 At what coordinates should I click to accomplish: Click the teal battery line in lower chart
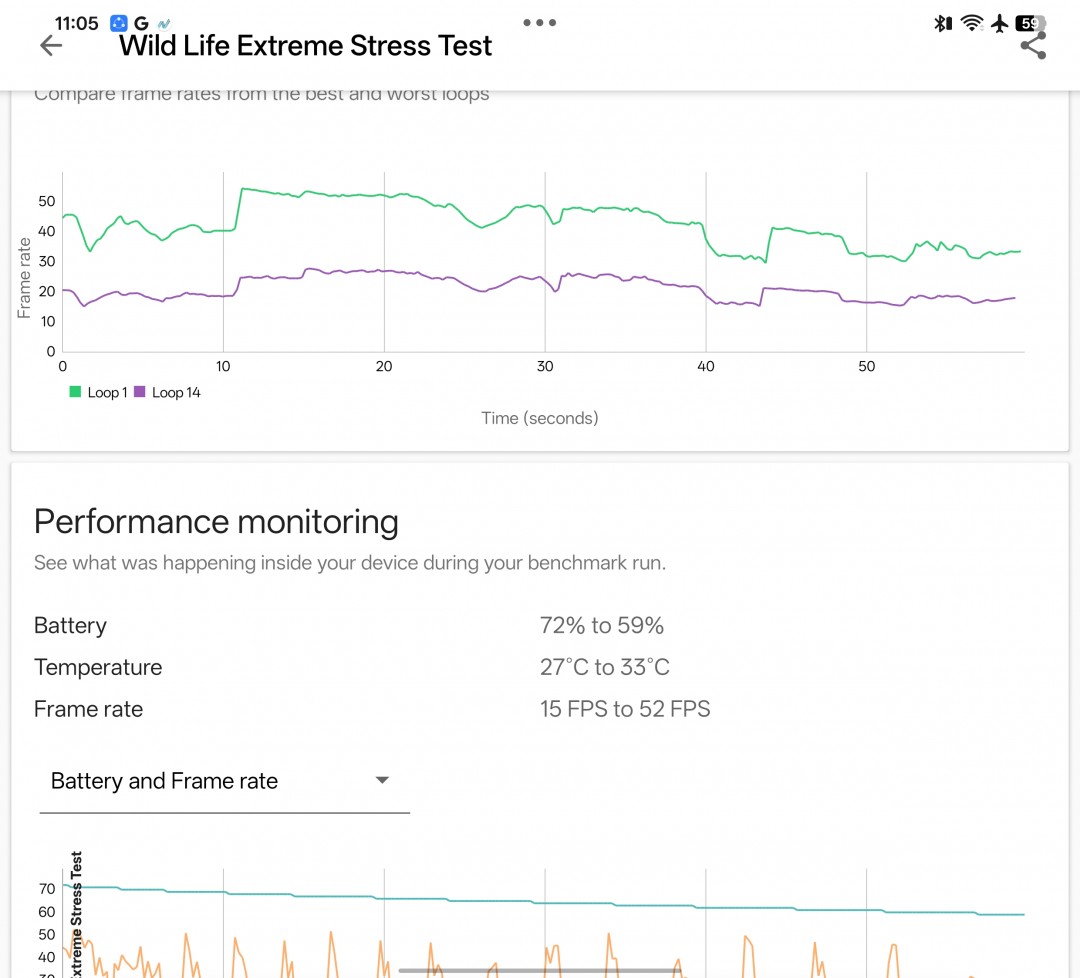click(500, 901)
